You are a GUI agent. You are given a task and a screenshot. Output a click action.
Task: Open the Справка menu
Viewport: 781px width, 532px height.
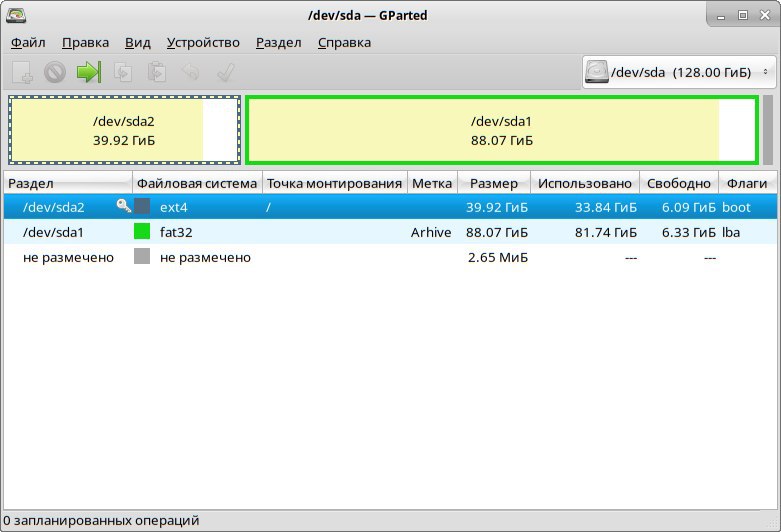344,43
